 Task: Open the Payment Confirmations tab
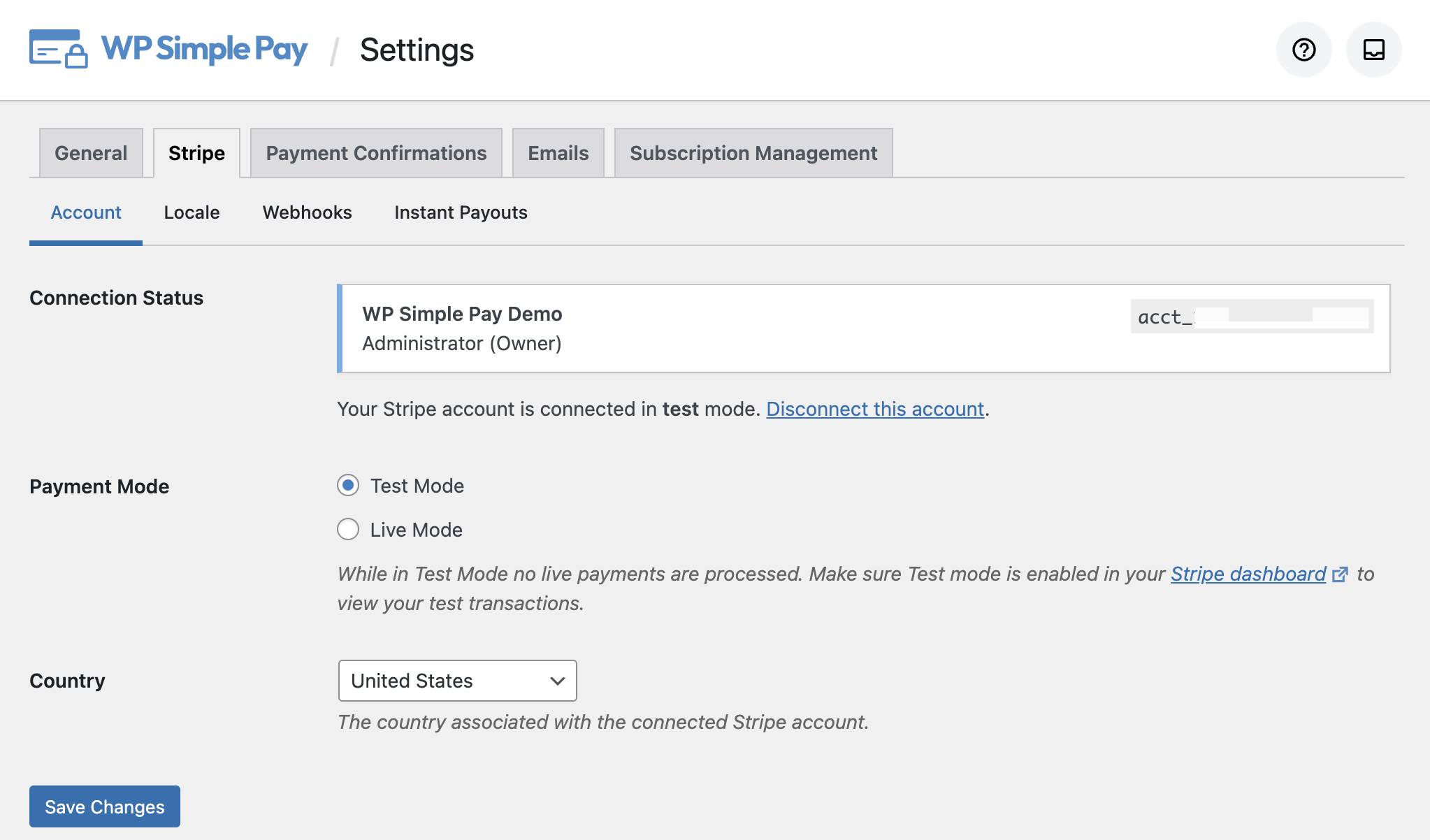pos(376,153)
